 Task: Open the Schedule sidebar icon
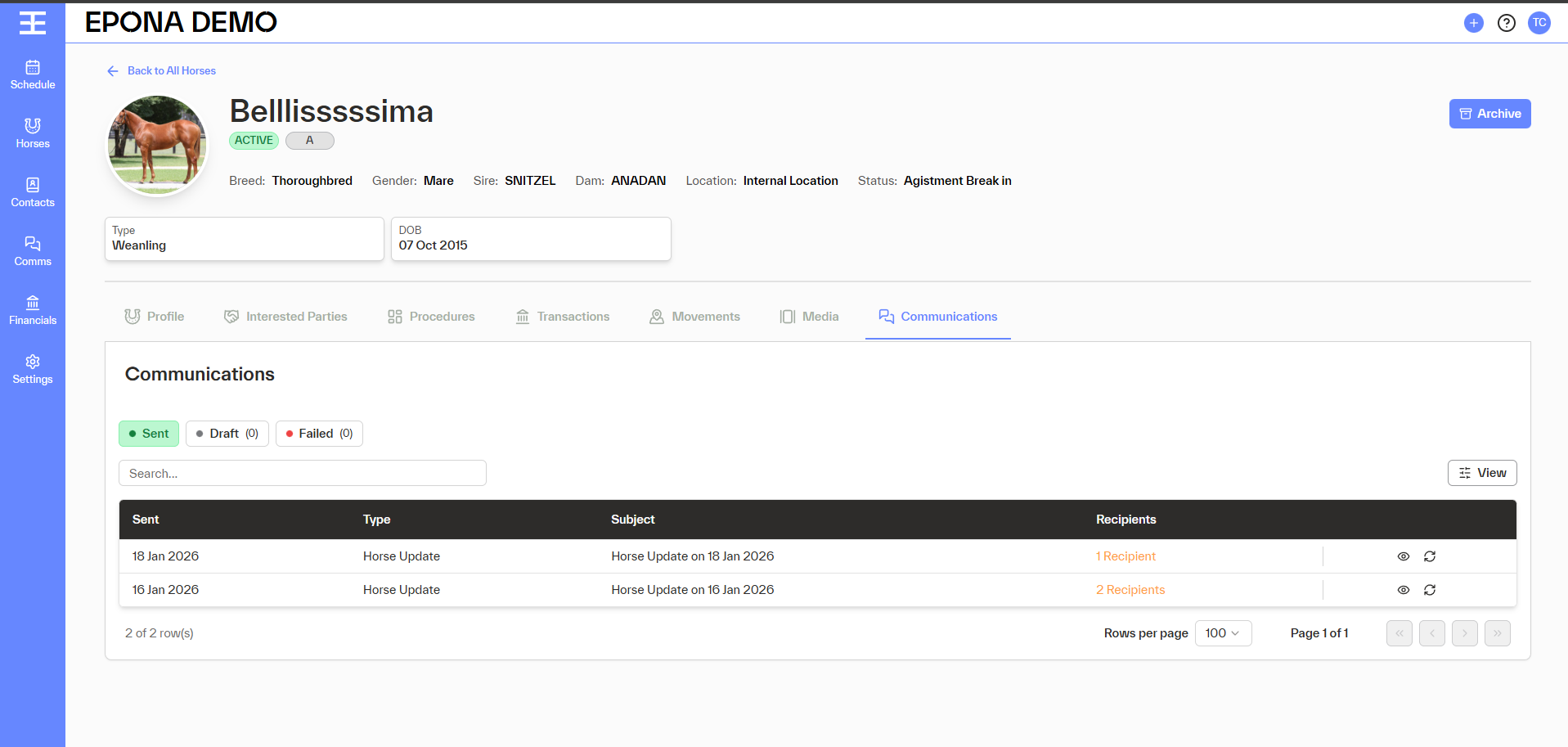[33, 74]
